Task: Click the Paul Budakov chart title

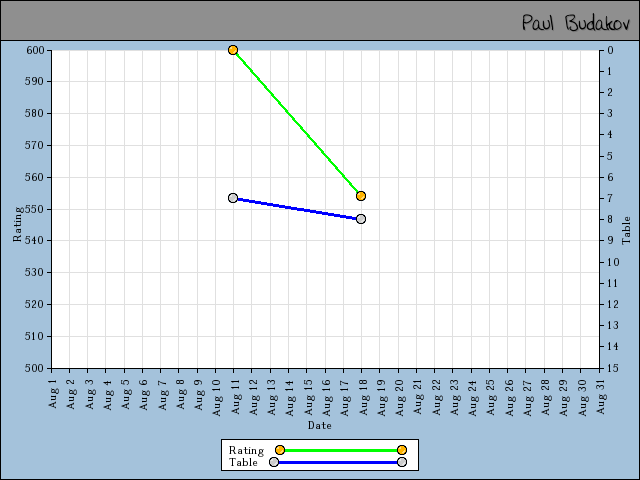Action: [x=574, y=22]
